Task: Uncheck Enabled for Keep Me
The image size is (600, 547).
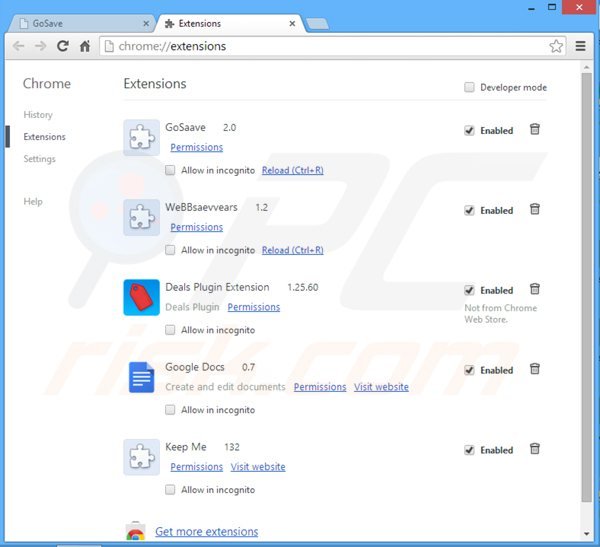Action: point(470,450)
